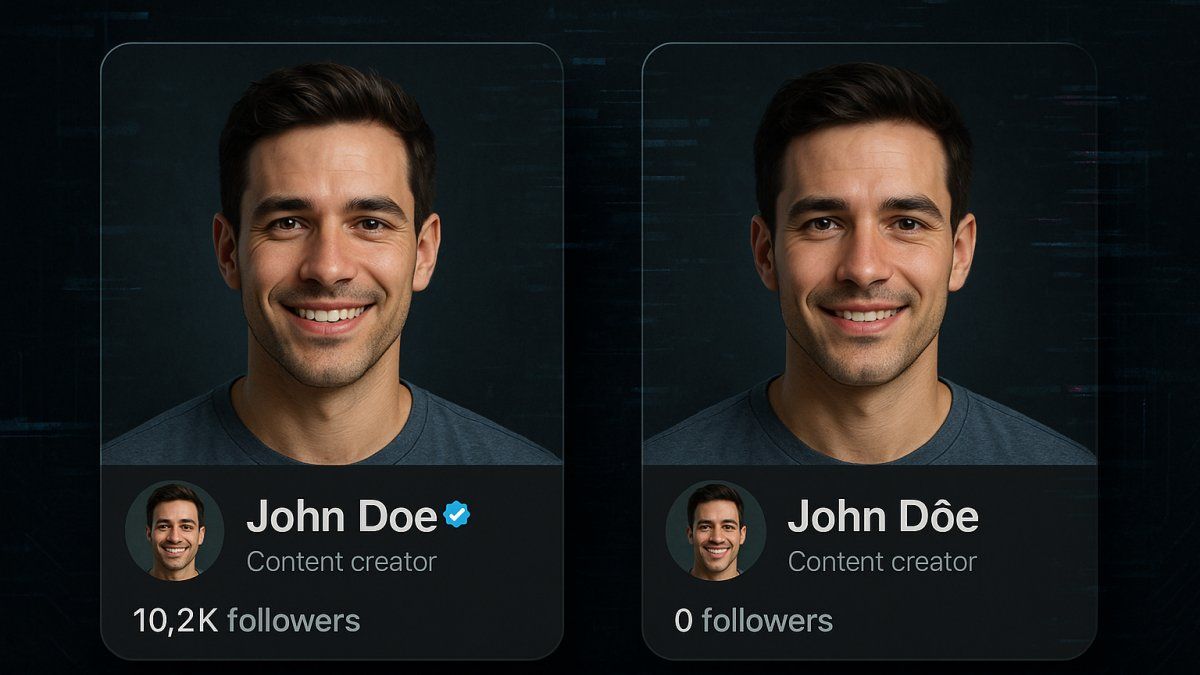Screen dimensions: 1200x675
Task: Select the large portrait on the John Dôe card
Action: [x=869, y=254]
